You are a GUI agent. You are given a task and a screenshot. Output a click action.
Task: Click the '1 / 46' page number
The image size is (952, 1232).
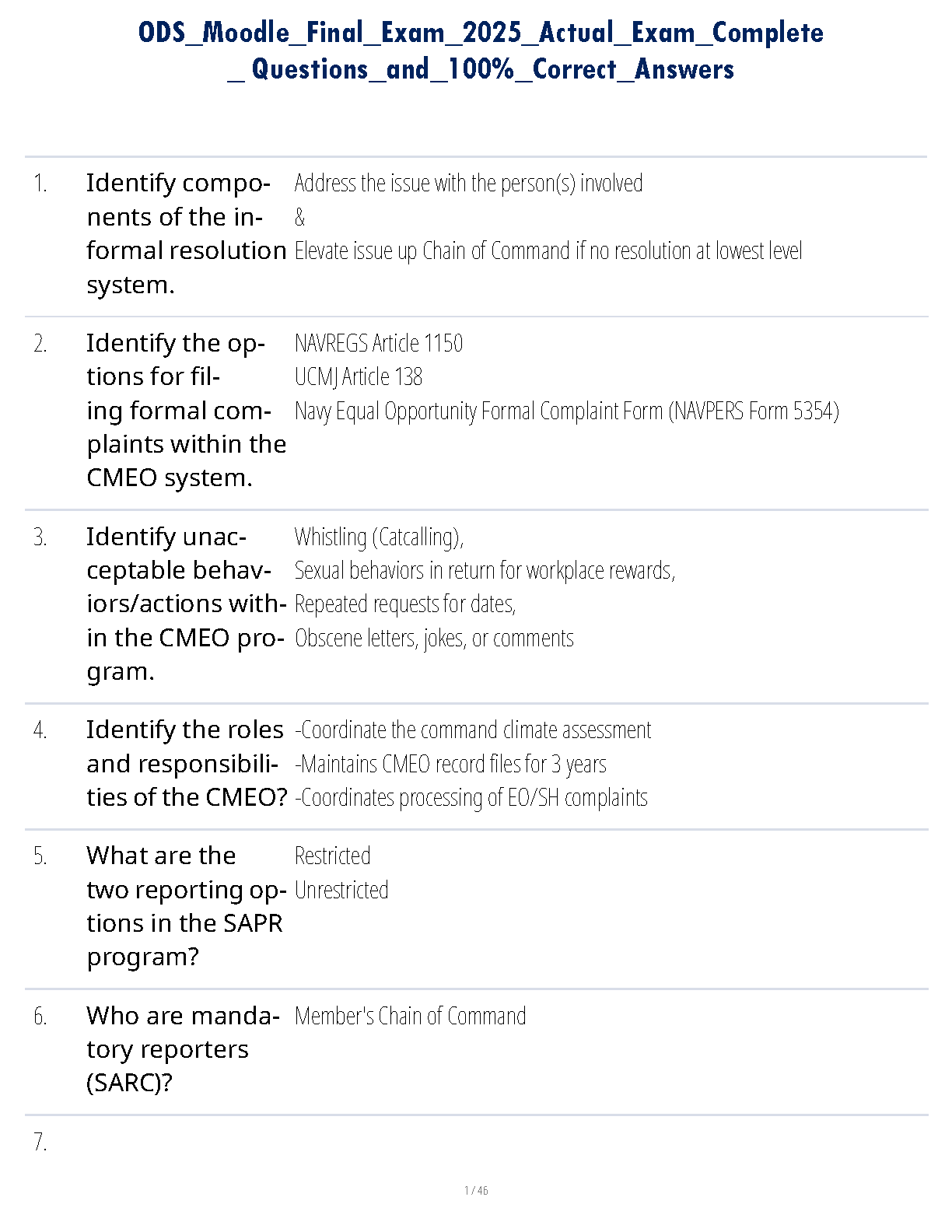coord(476,1191)
